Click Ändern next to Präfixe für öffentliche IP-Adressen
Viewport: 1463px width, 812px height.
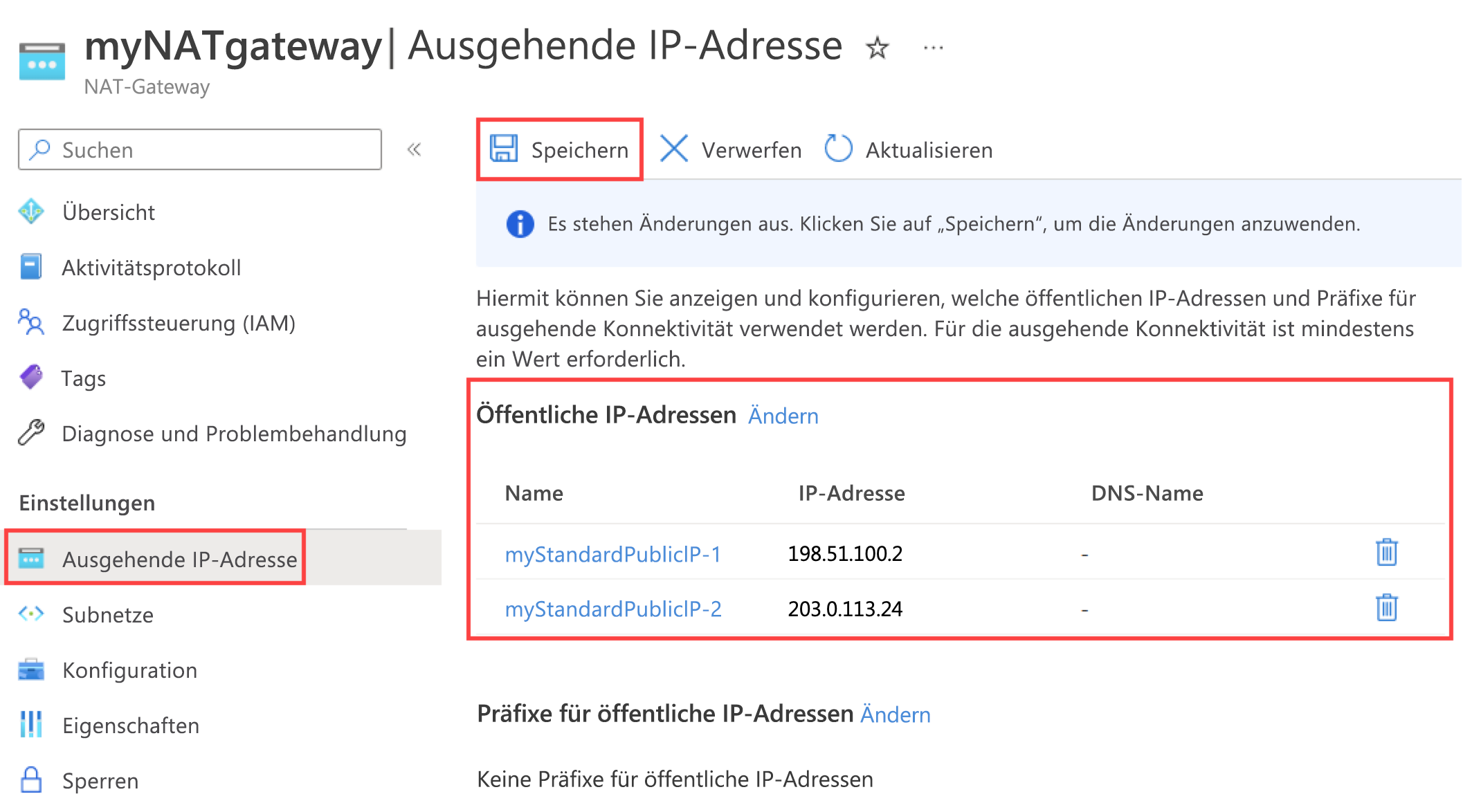pos(896,714)
